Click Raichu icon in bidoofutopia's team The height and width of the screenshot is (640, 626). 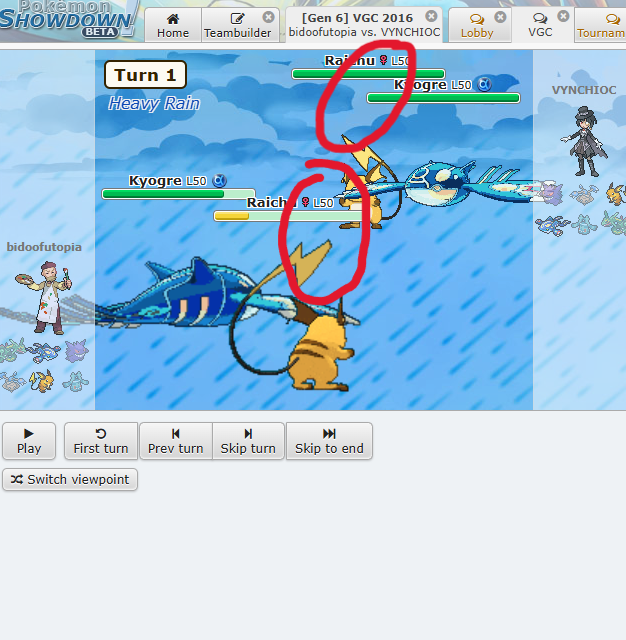[x=43, y=381]
